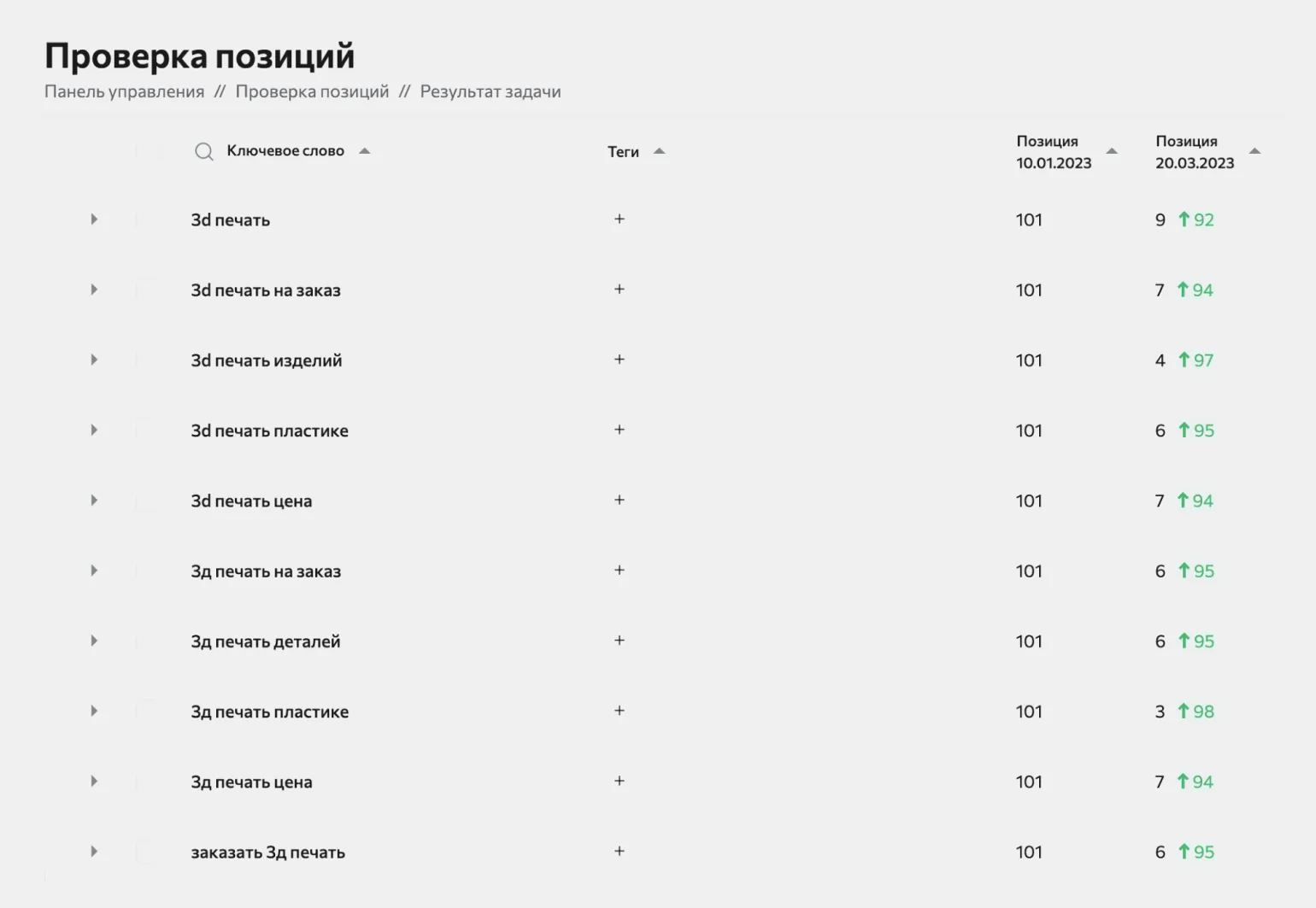Add a tag to 'заказать Зд печать'
1316x908 pixels.
(620, 851)
